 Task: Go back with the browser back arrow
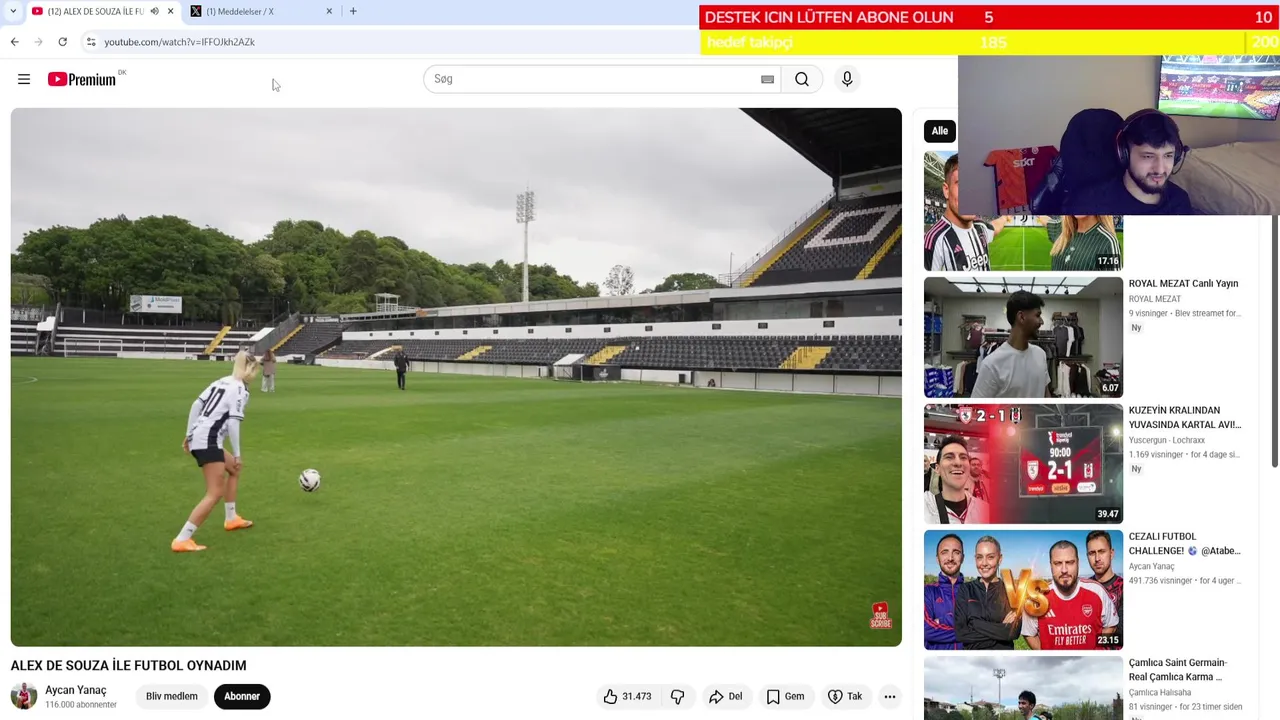15,42
